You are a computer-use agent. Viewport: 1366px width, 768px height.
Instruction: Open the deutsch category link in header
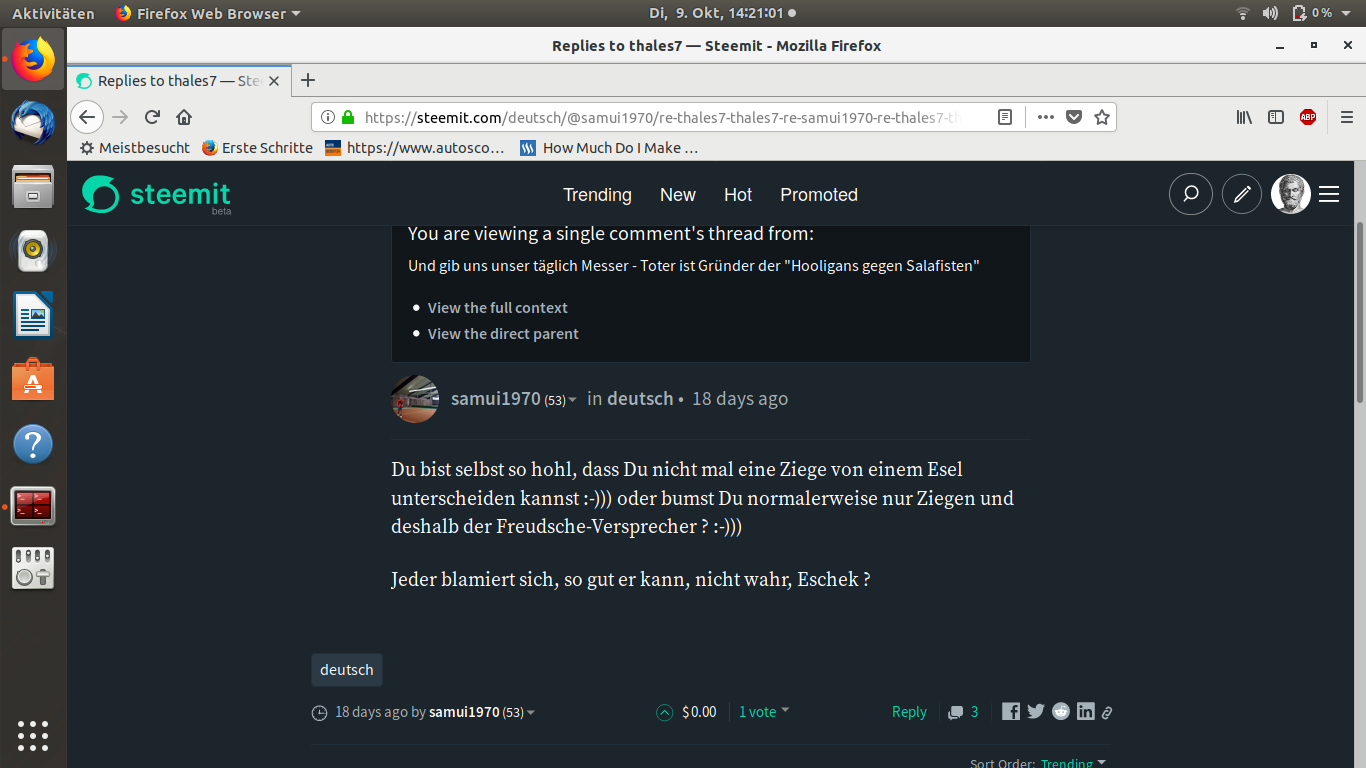[640, 398]
